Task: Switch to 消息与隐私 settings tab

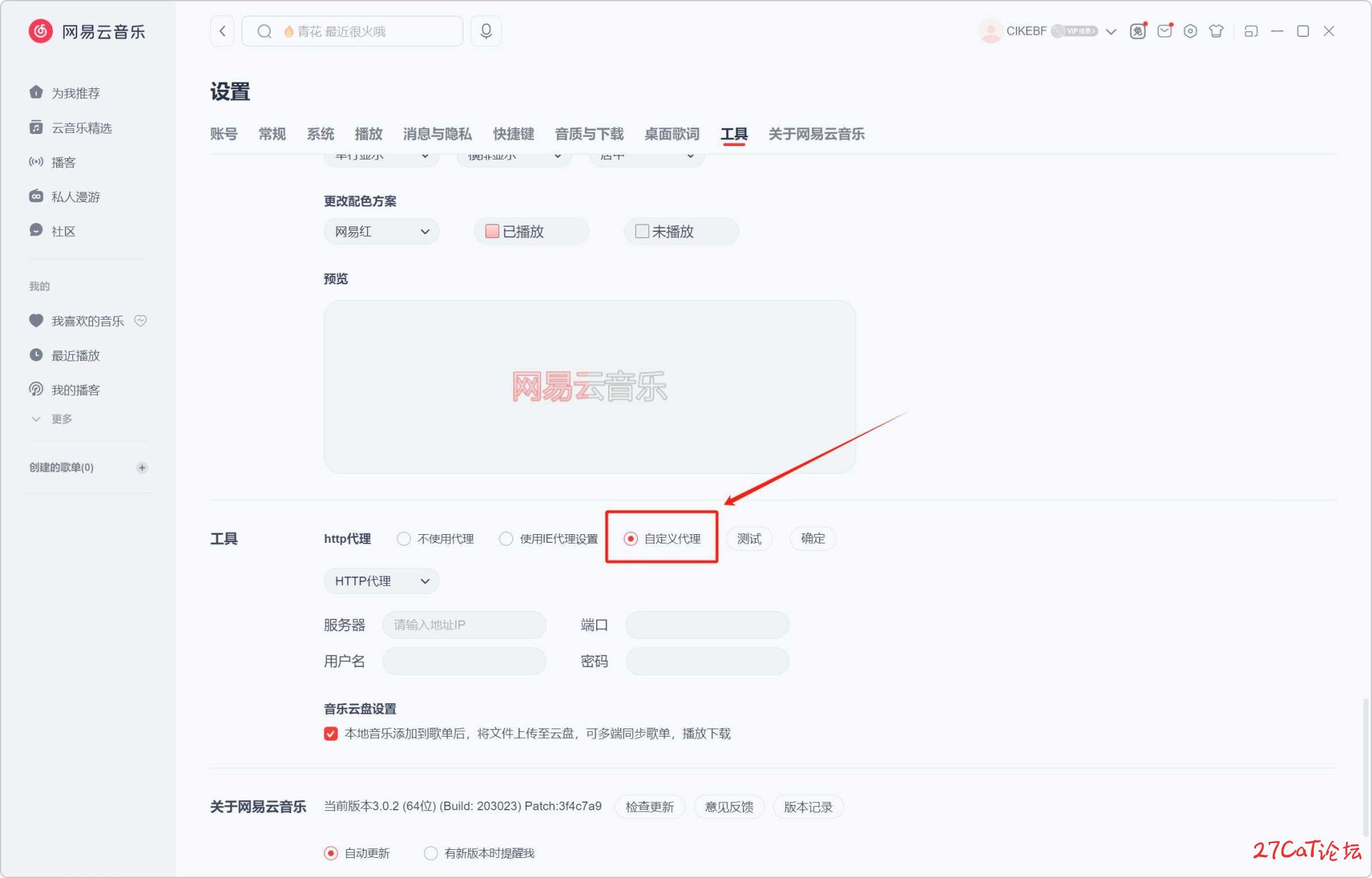Action: (x=437, y=134)
